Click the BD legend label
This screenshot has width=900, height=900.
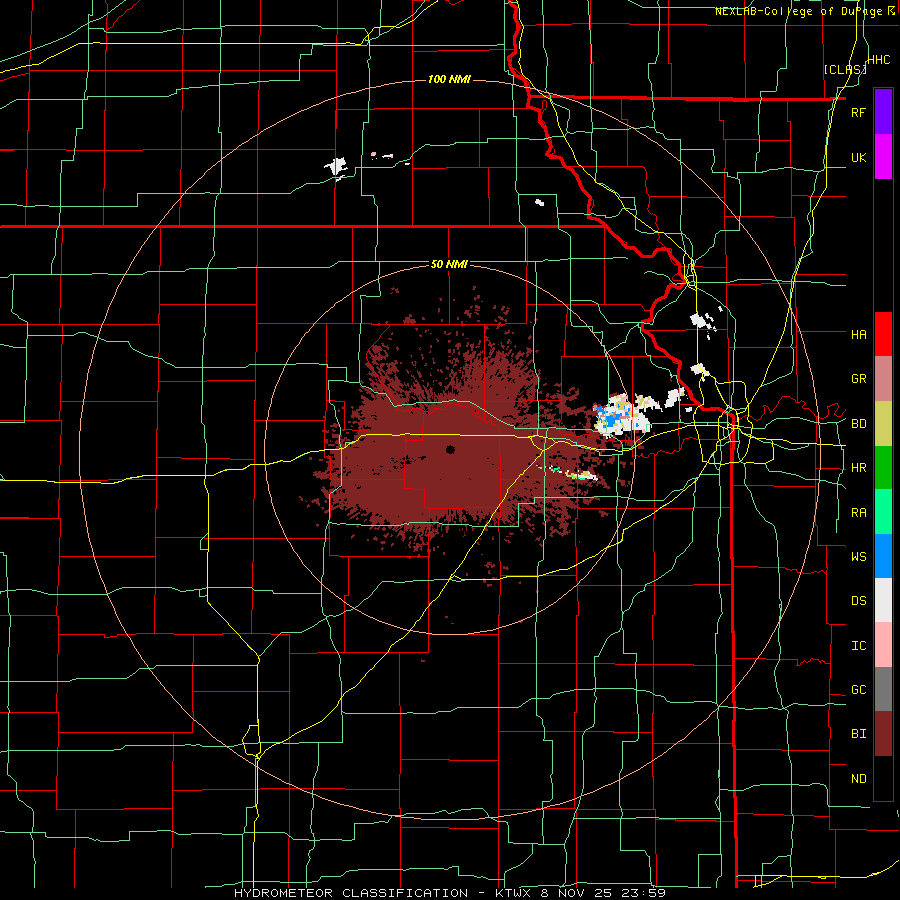tap(858, 424)
